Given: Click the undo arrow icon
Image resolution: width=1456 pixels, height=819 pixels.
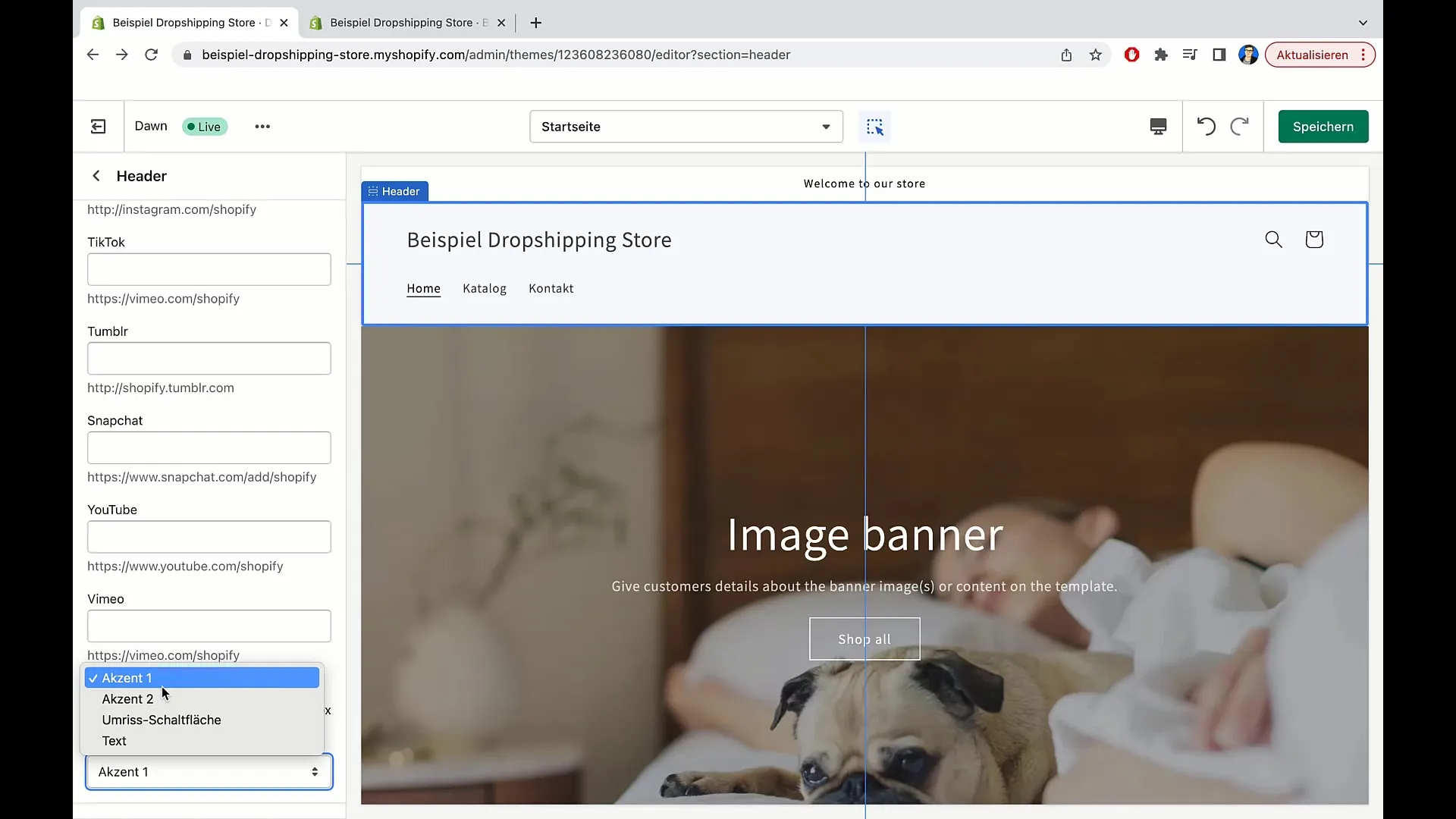Looking at the screenshot, I should pos(1206,126).
